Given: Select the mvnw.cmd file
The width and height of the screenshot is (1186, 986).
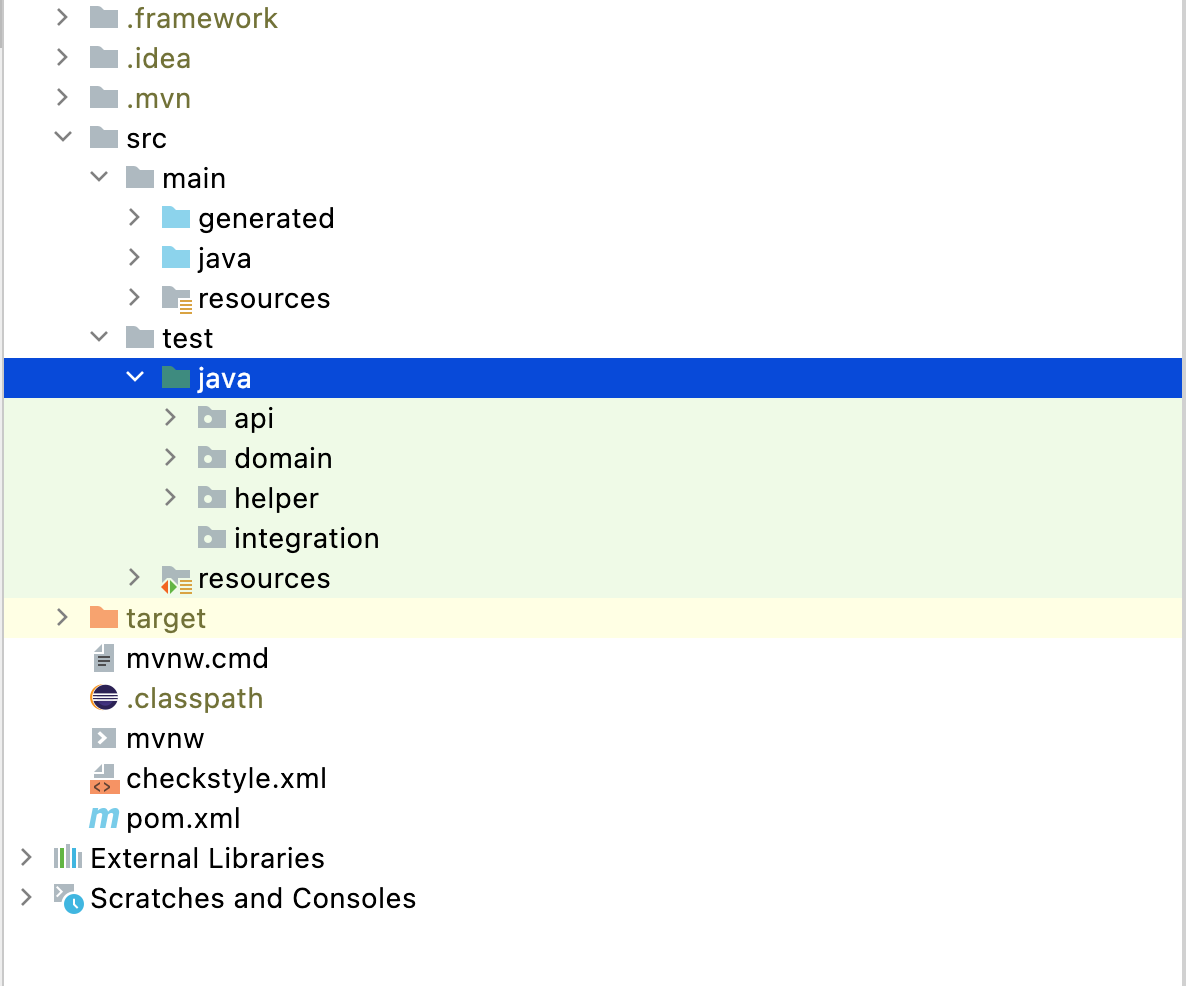Looking at the screenshot, I should click(196, 658).
